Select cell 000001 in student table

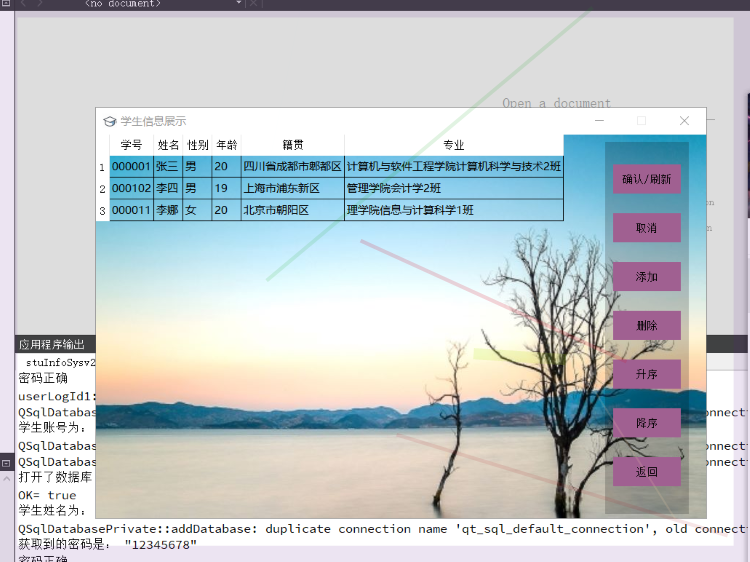click(x=132, y=166)
